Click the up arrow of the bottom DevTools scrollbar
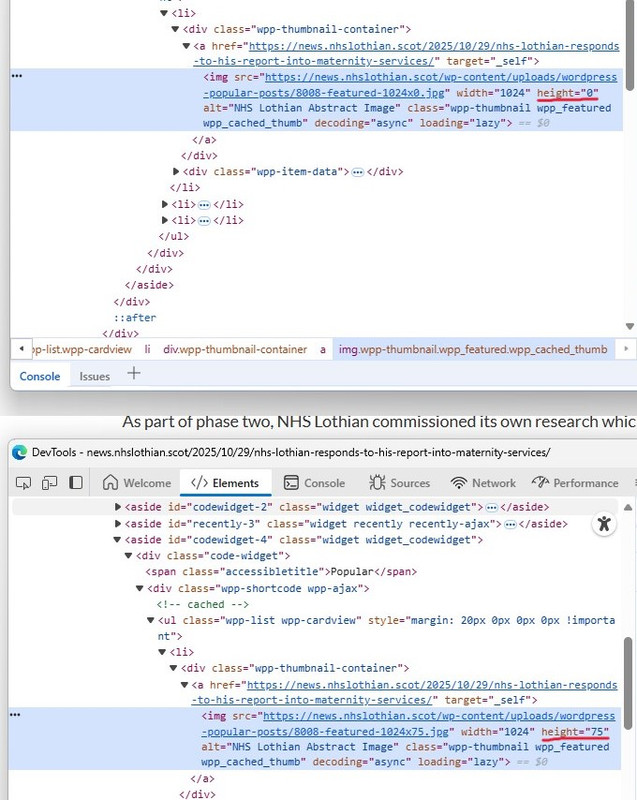This screenshot has width=637, height=800. 628,507
